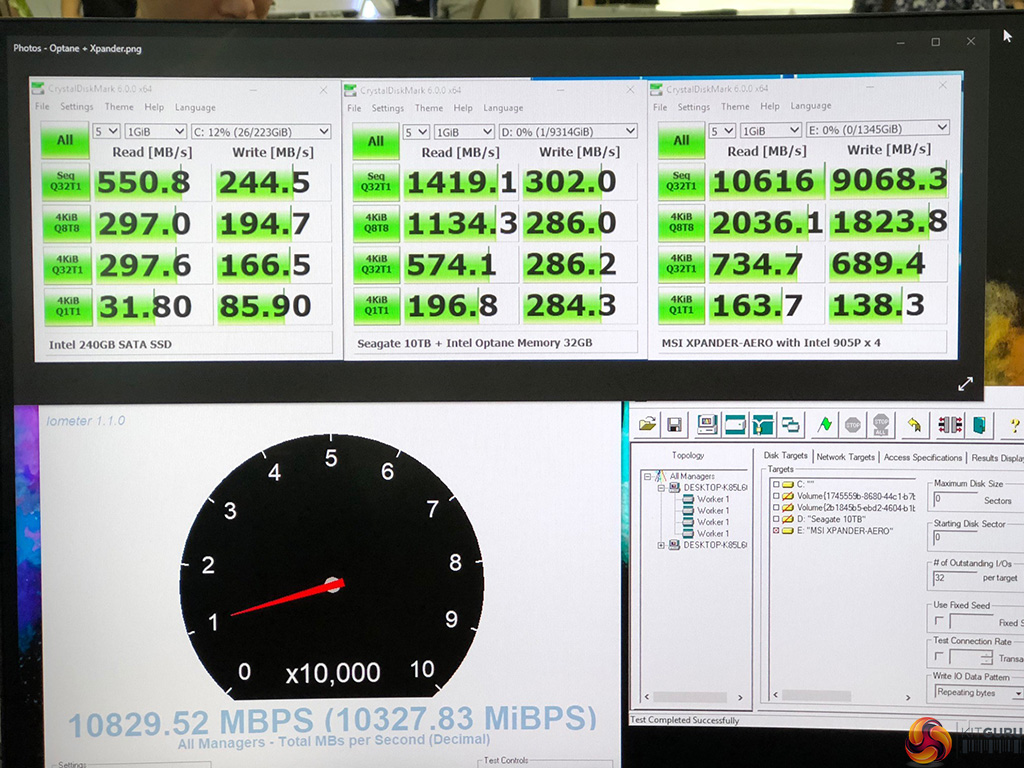The image size is (1024, 768).
Task: Click the Targets list horizontal scrollbar
Action: point(842,696)
